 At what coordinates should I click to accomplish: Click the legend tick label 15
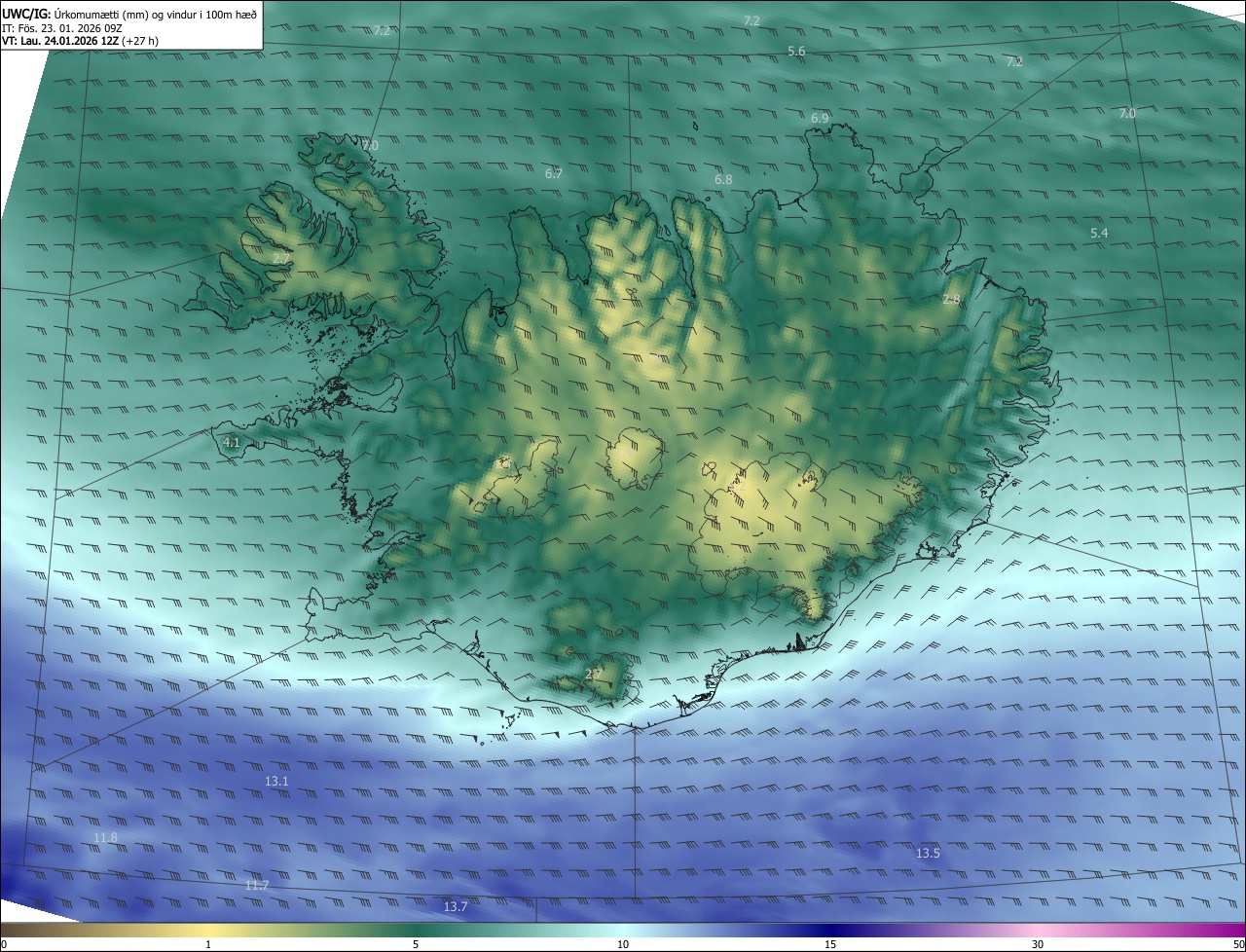coord(830,944)
